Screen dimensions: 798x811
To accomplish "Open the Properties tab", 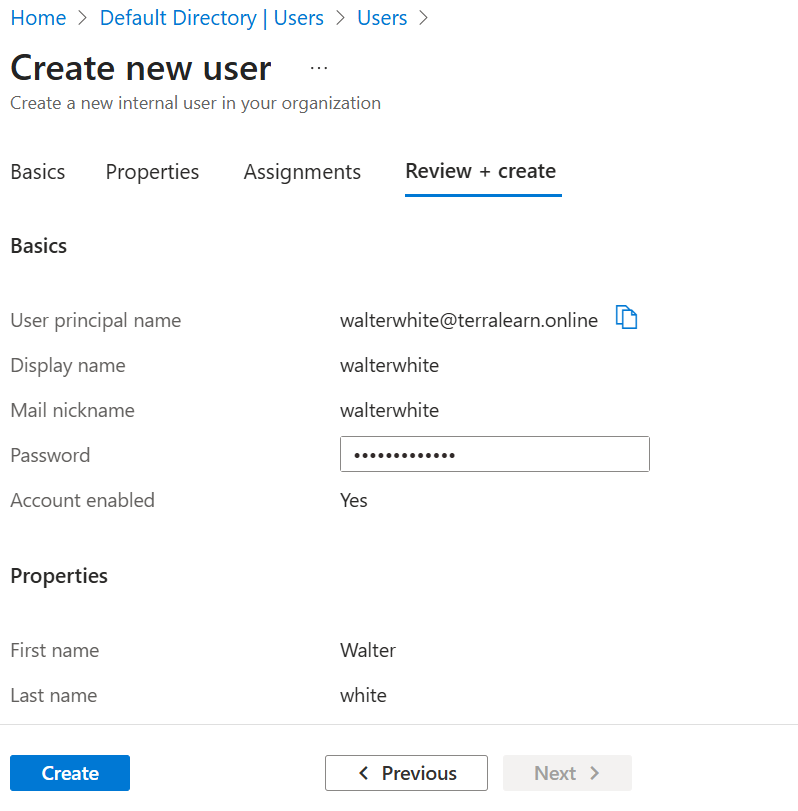I will (x=152, y=172).
